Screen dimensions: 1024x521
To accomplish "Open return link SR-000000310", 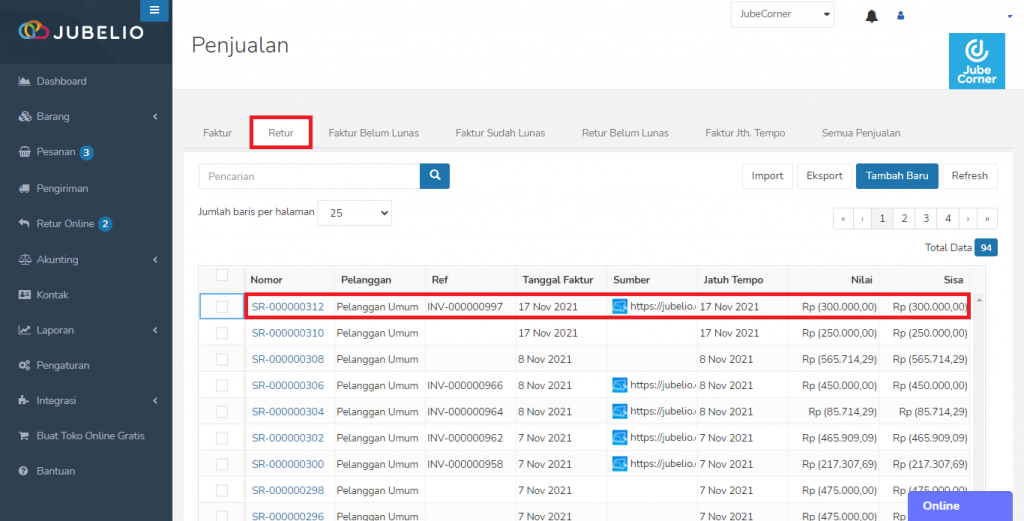I will [288, 333].
